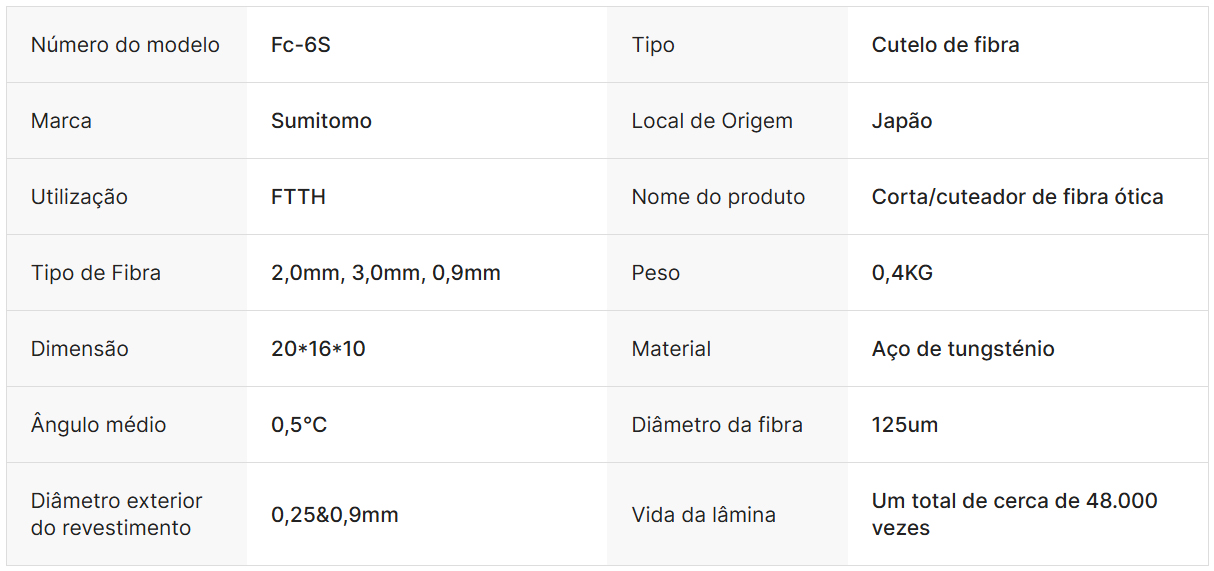Select the 'Fc-6S' model value

(301, 45)
